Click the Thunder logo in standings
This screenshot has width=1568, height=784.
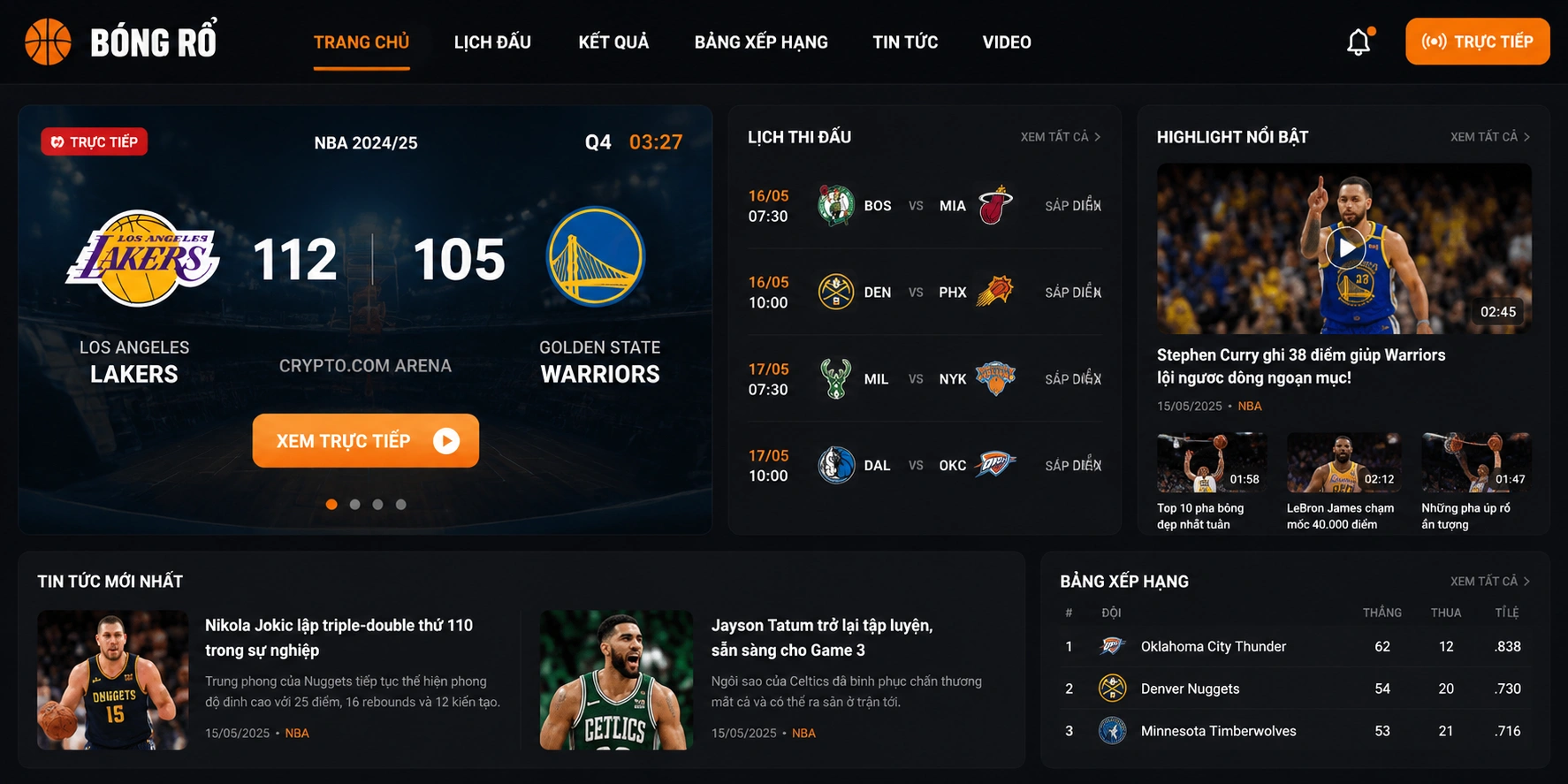(1112, 646)
